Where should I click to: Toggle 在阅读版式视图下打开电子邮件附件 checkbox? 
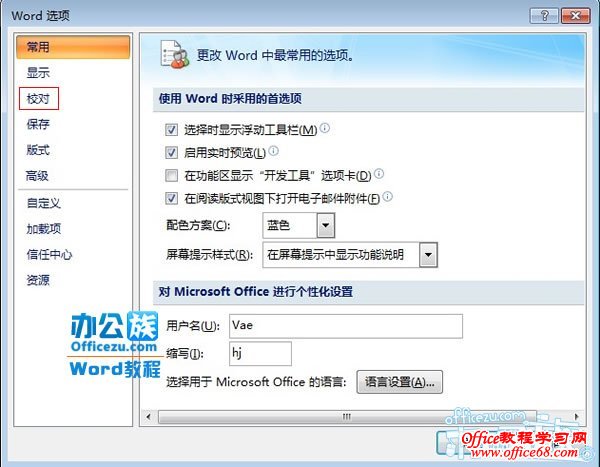pos(171,198)
